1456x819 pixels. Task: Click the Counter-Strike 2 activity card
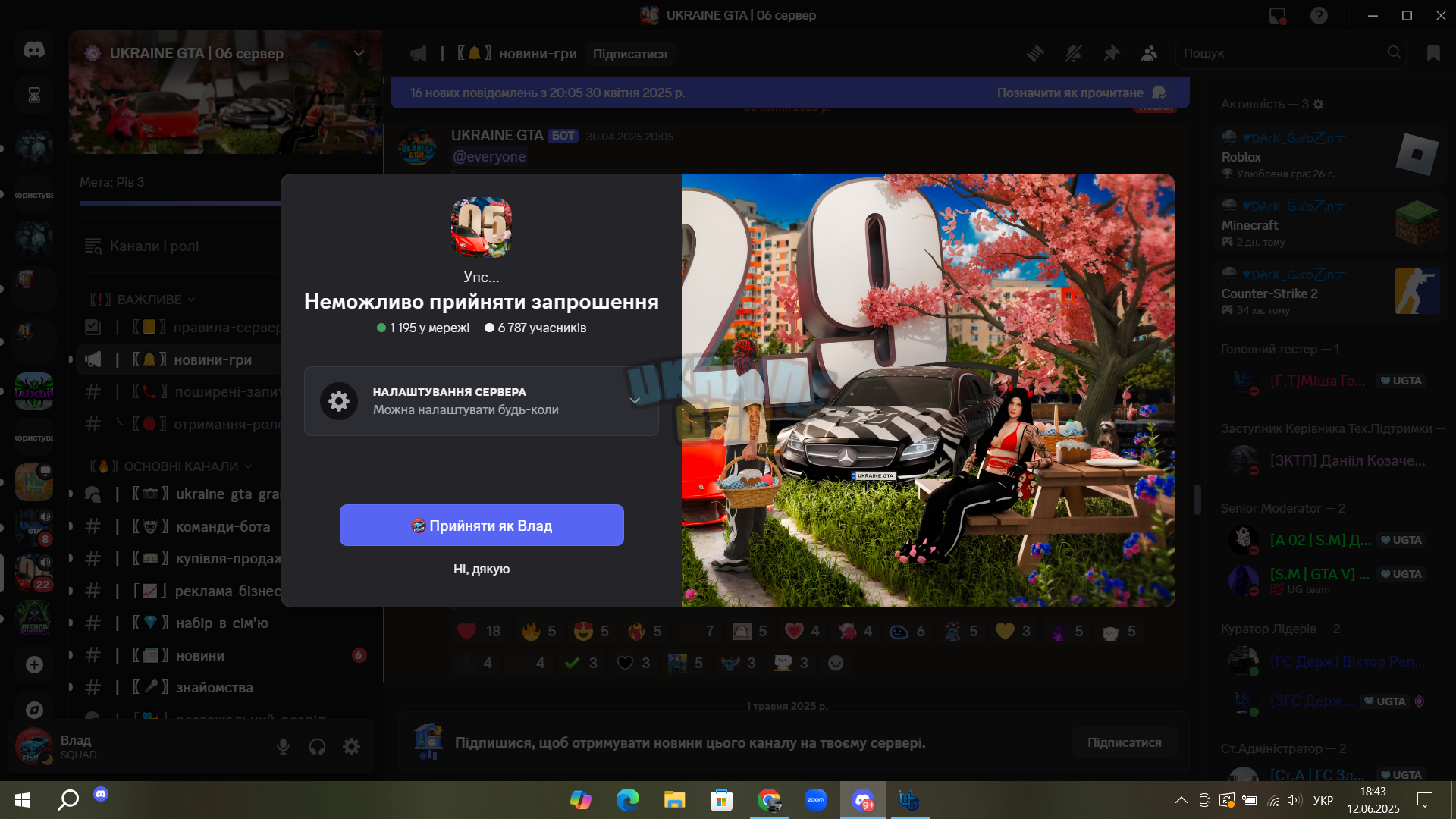pos(1330,292)
